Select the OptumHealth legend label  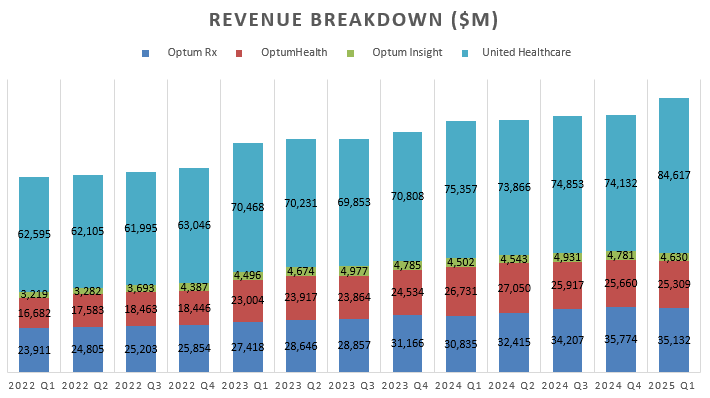[294, 53]
